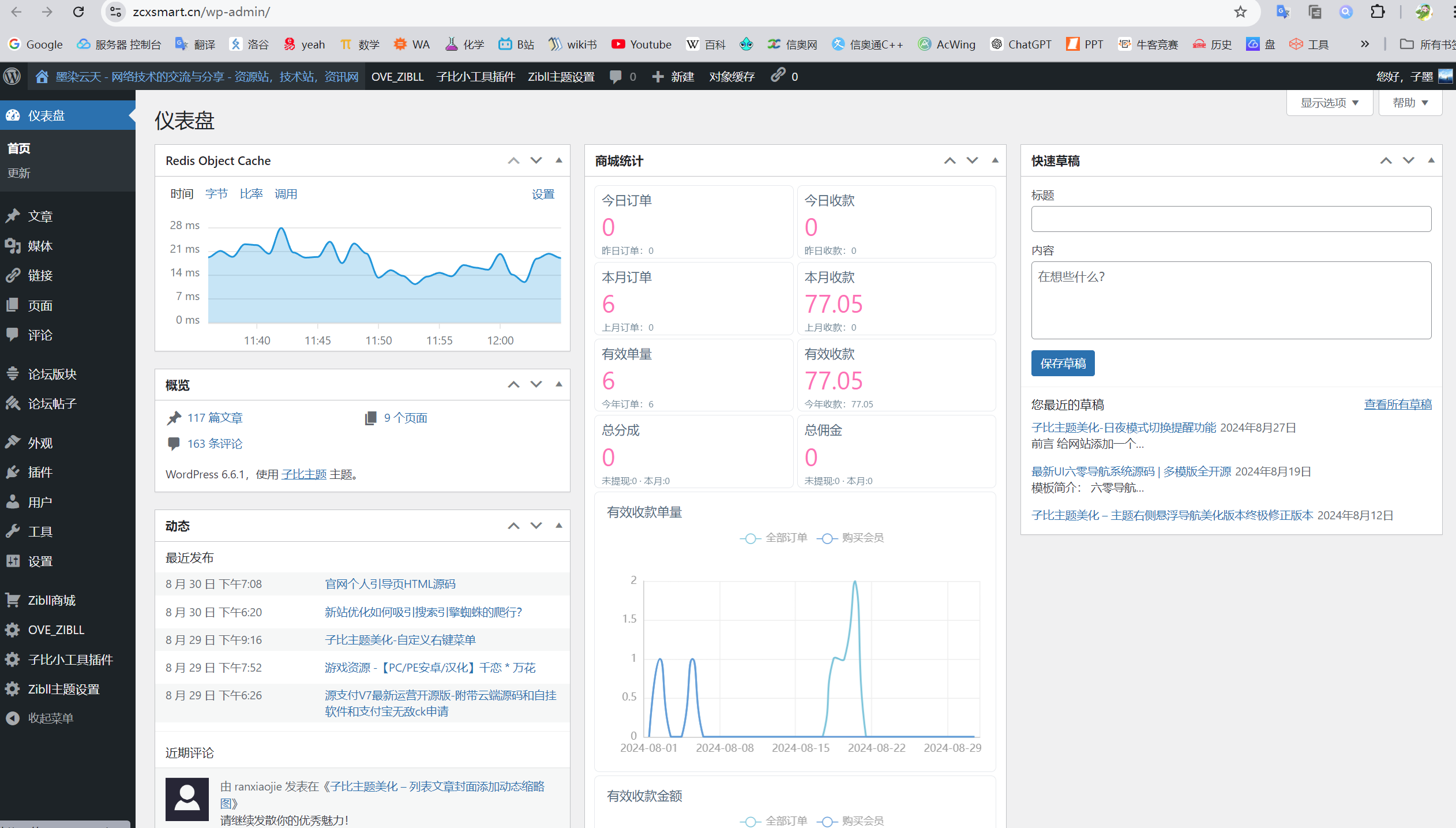Screen dimensions: 1456x828
Task: Switch Redis chart to 时间 tab
Action: click(182, 194)
